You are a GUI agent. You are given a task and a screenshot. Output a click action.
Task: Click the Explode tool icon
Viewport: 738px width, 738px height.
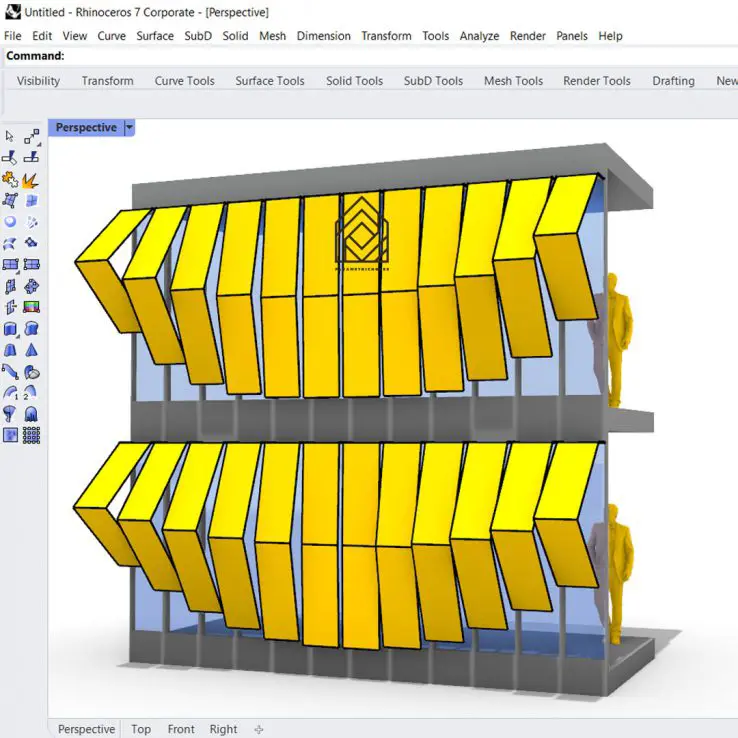(x=32, y=179)
